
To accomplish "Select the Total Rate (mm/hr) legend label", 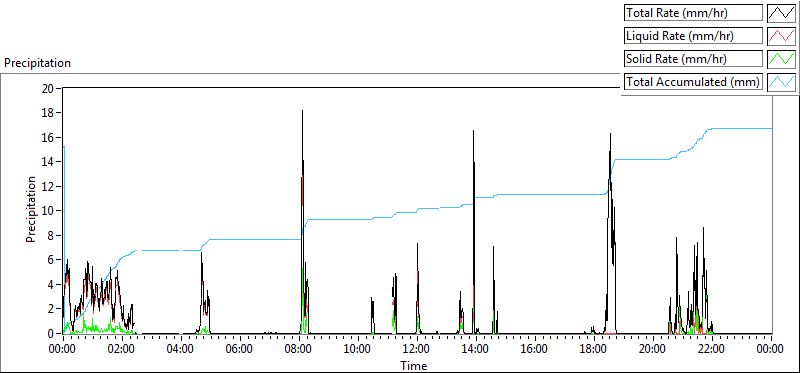I will 693,13.
